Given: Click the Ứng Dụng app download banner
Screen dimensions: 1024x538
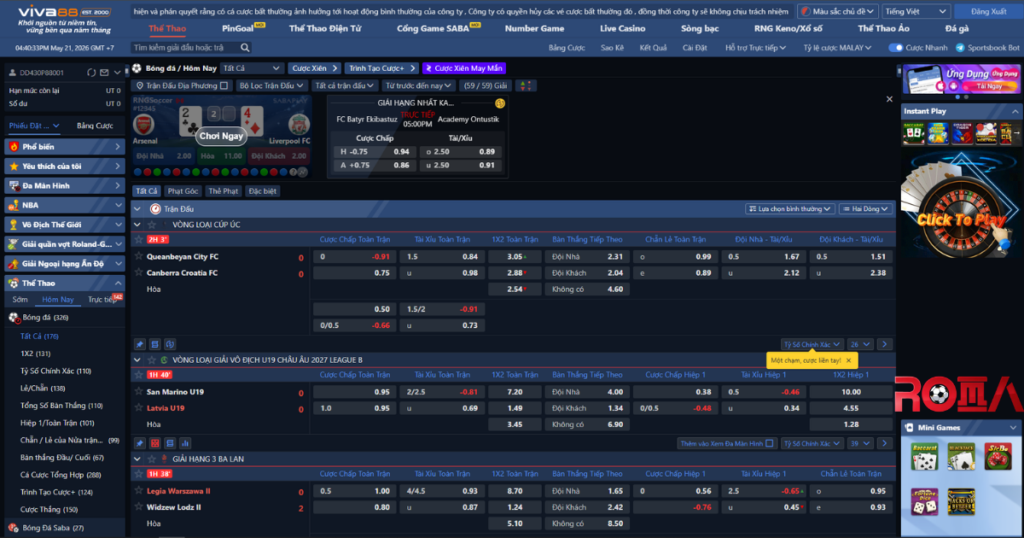Looking at the screenshot, I should (x=961, y=79).
